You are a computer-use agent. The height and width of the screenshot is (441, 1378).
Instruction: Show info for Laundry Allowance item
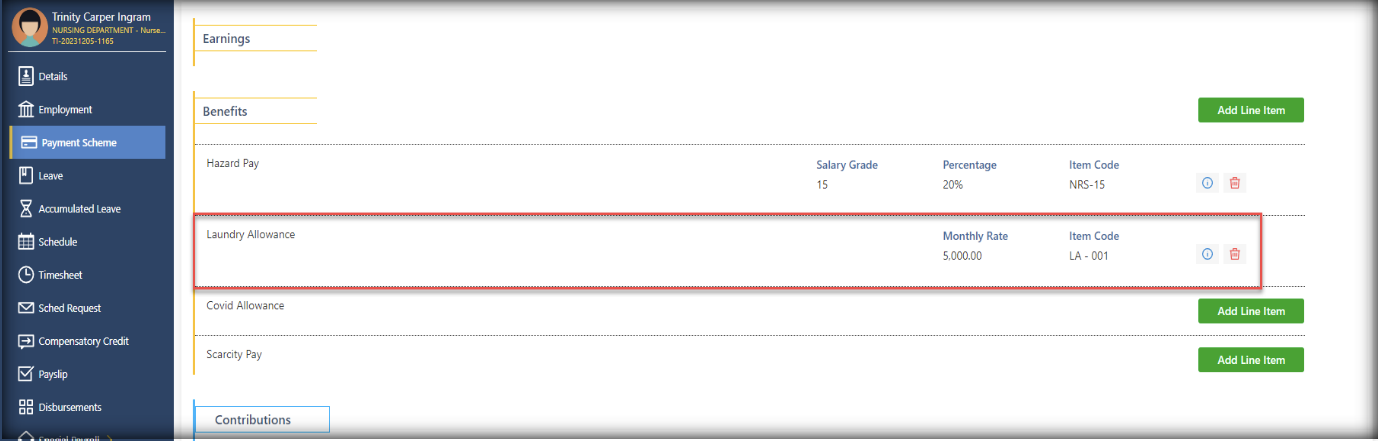point(1207,254)
